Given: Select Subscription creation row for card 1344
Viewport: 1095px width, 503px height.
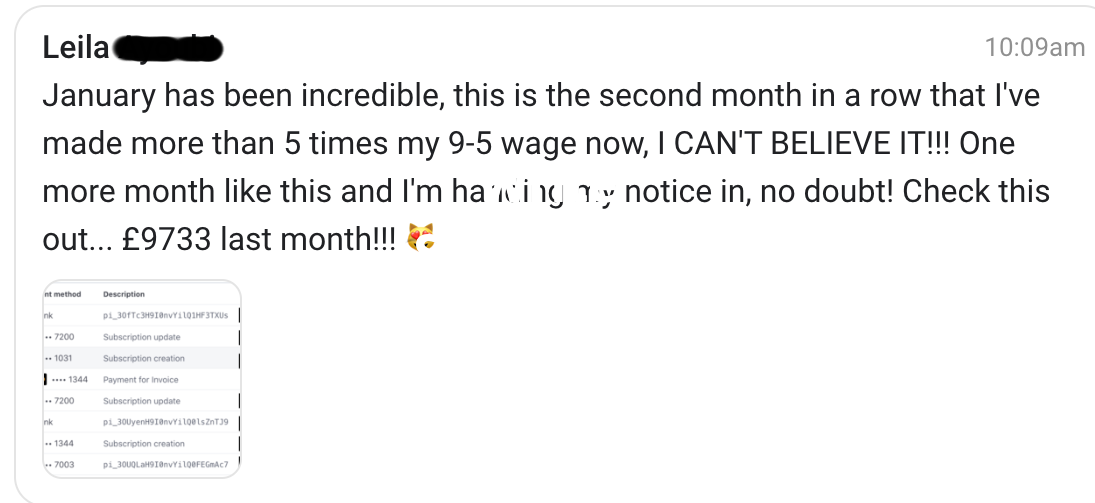Looking at the screenshot, I should pyautogui.click(x=142, y=444).
